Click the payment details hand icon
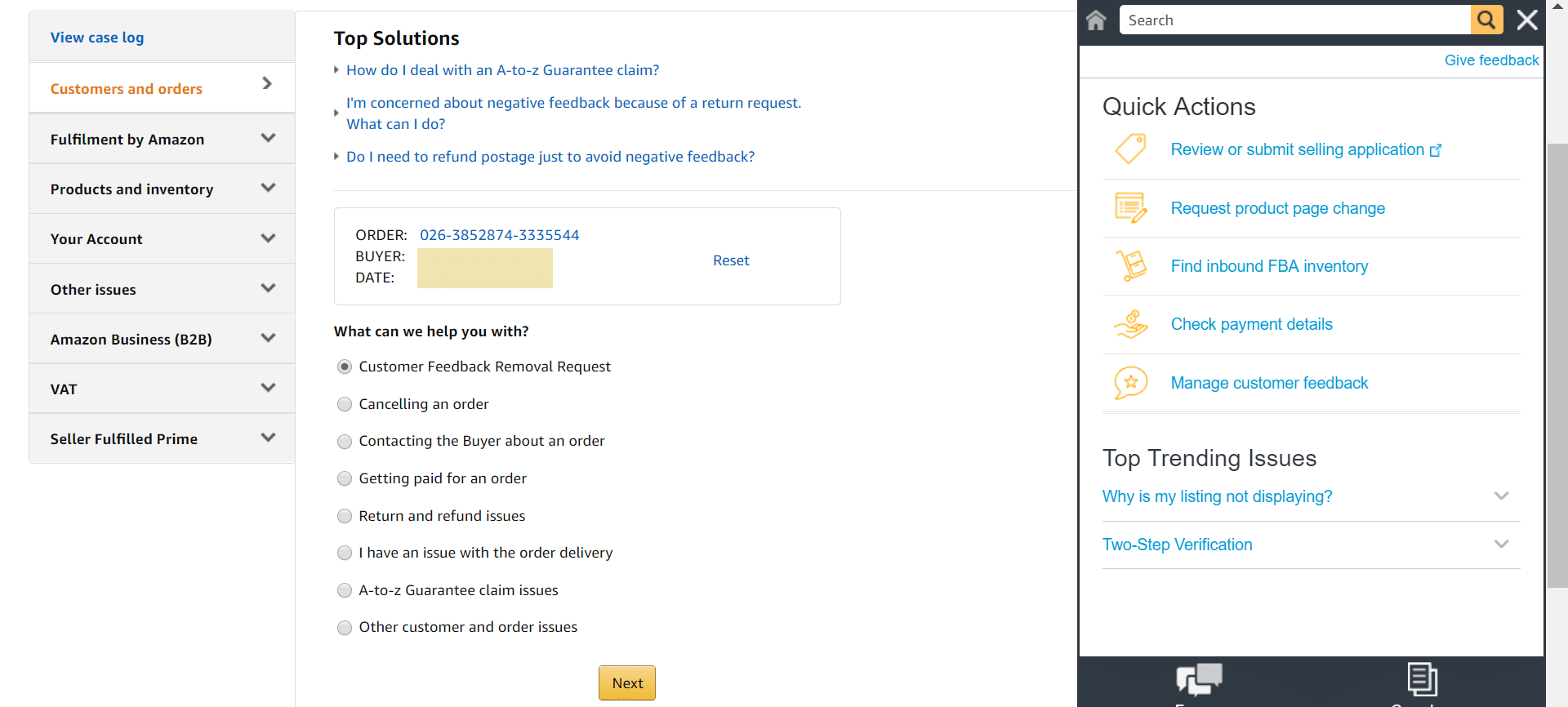This screenshot has width=1568, height=707. point(1131,324)
